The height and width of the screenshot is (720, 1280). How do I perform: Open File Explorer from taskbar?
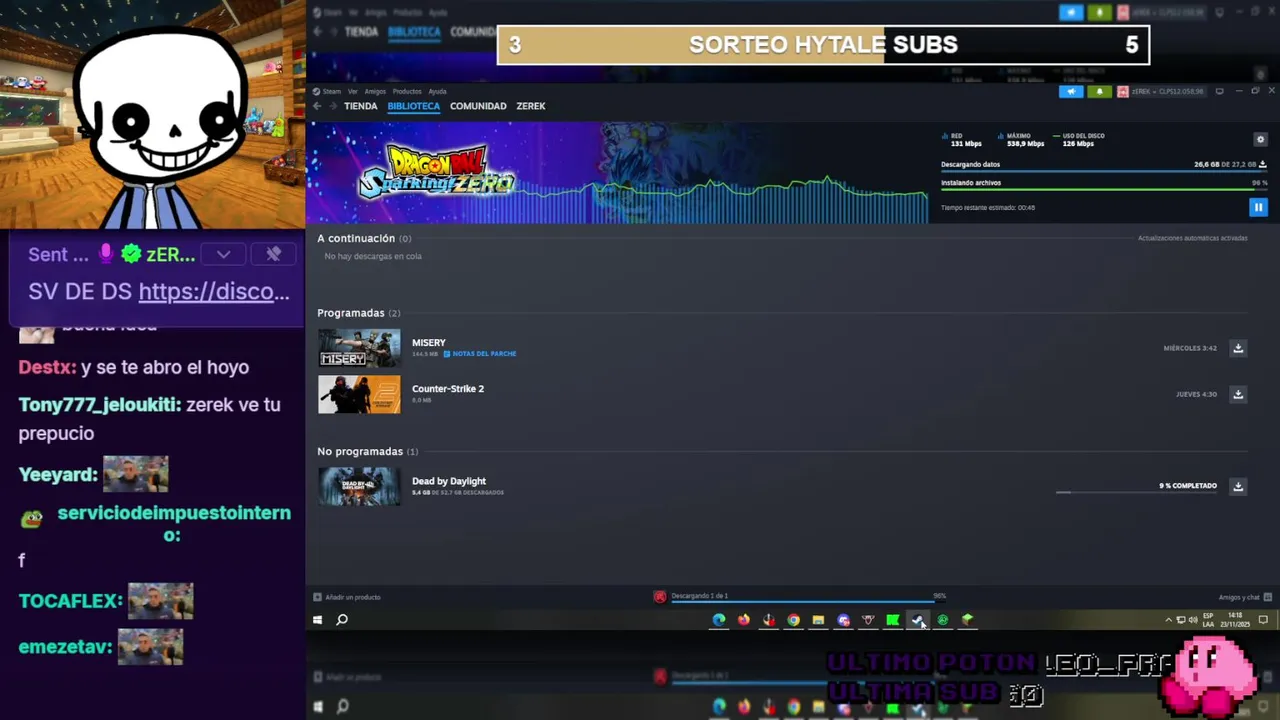818,620
